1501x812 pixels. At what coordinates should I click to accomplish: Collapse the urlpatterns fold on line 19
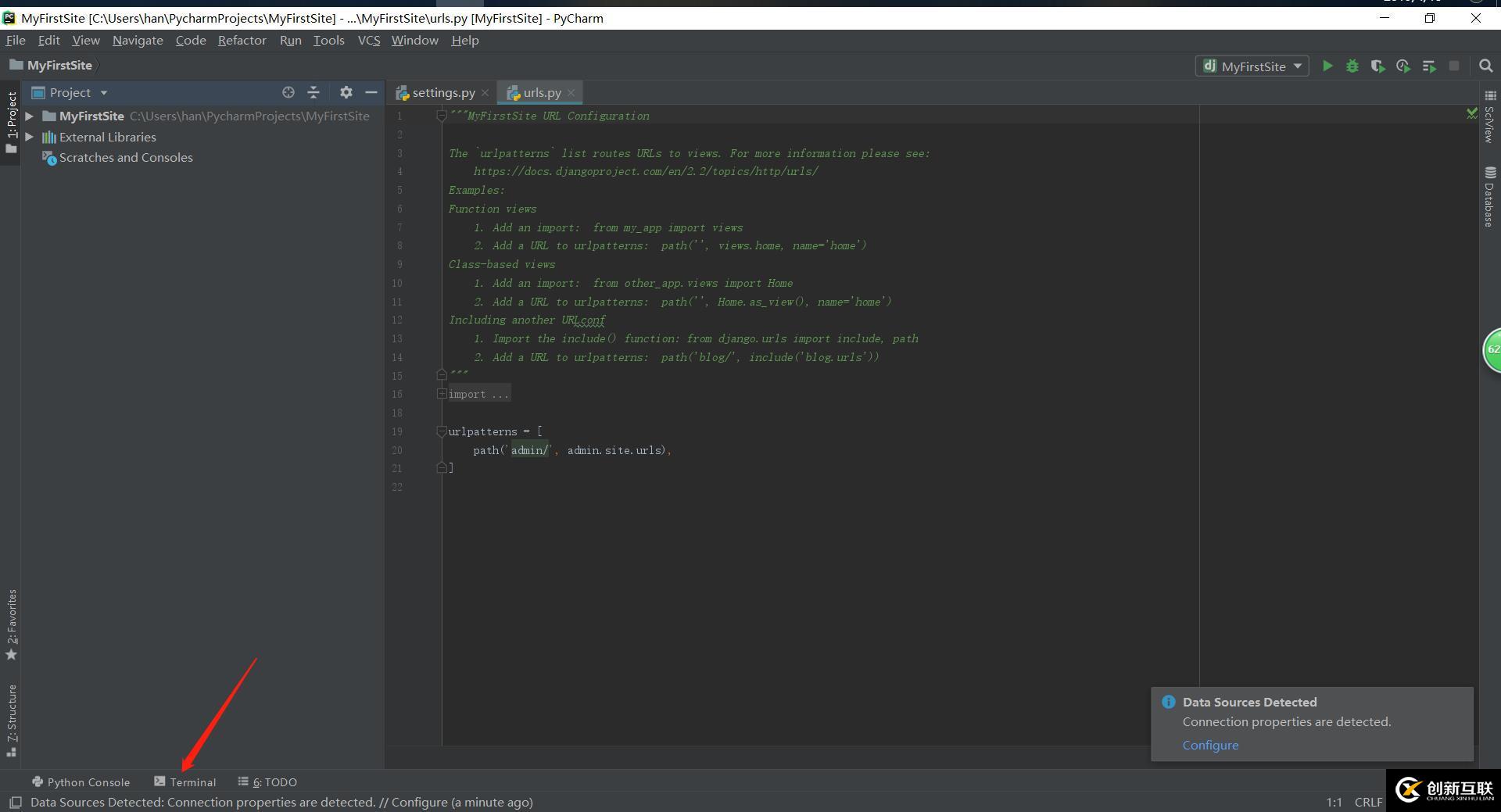tap(441, 431)
